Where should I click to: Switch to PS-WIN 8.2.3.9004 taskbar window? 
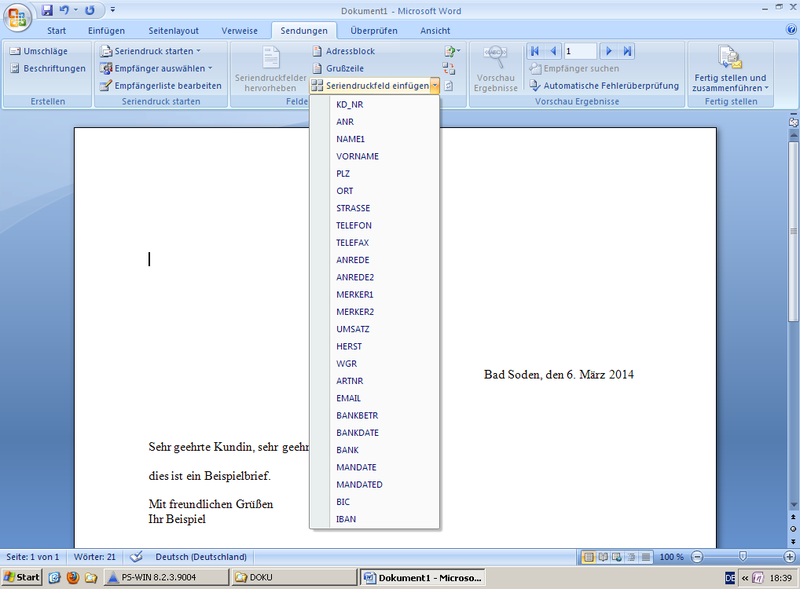[166, 577]
